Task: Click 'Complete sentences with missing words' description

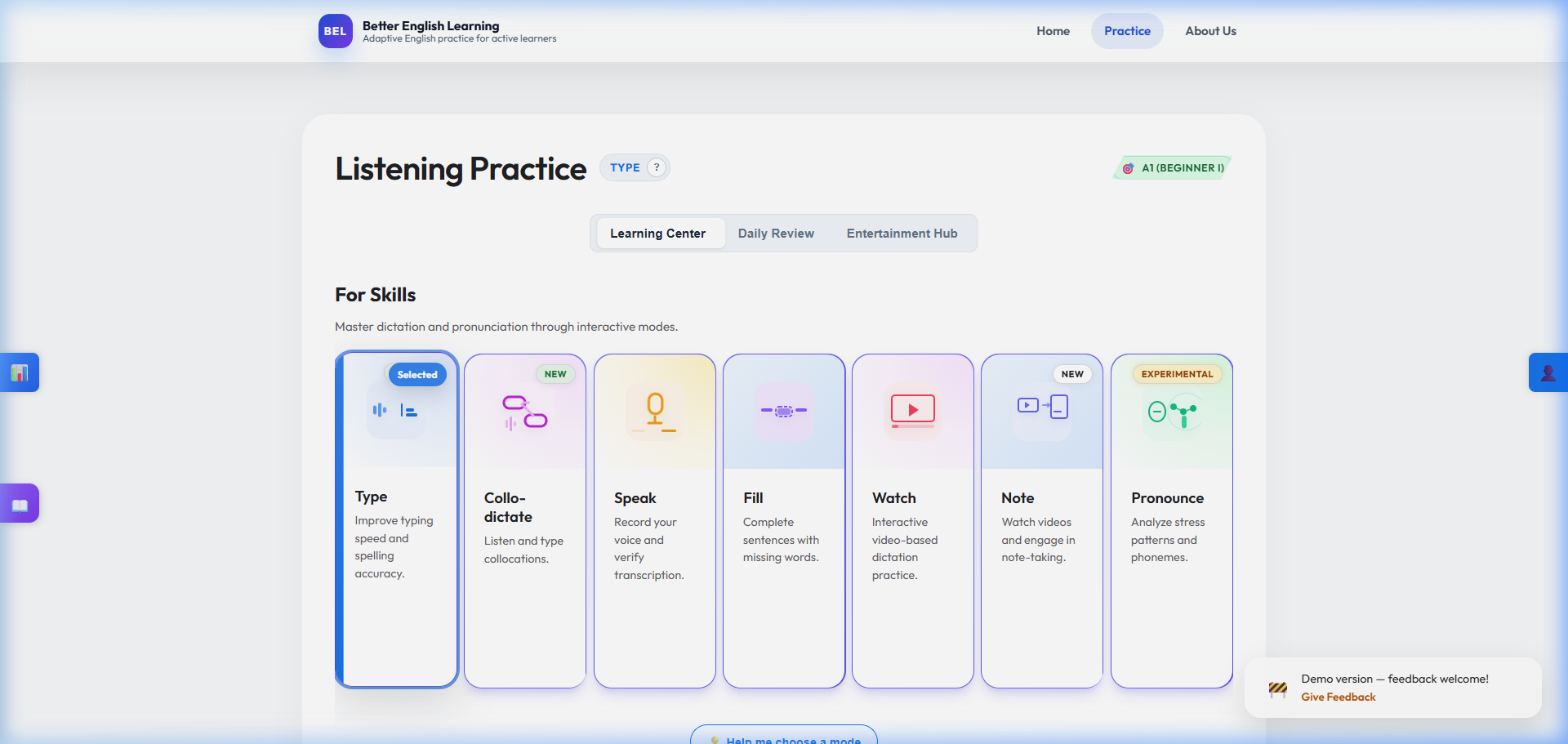Action: click(x=781, y=540)
